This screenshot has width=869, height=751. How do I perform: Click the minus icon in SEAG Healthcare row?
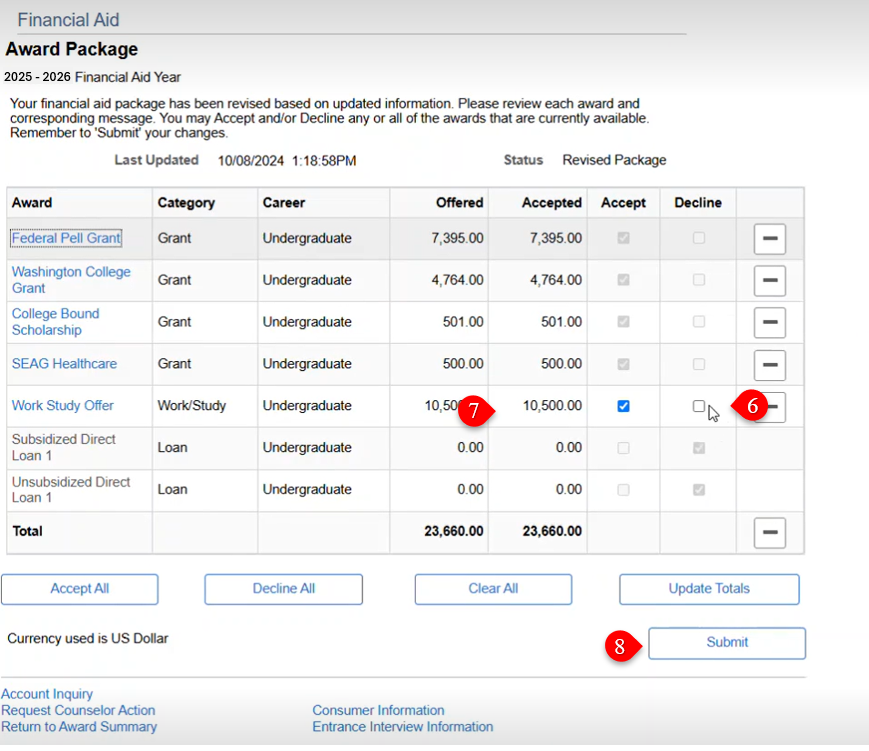(769, 365)
